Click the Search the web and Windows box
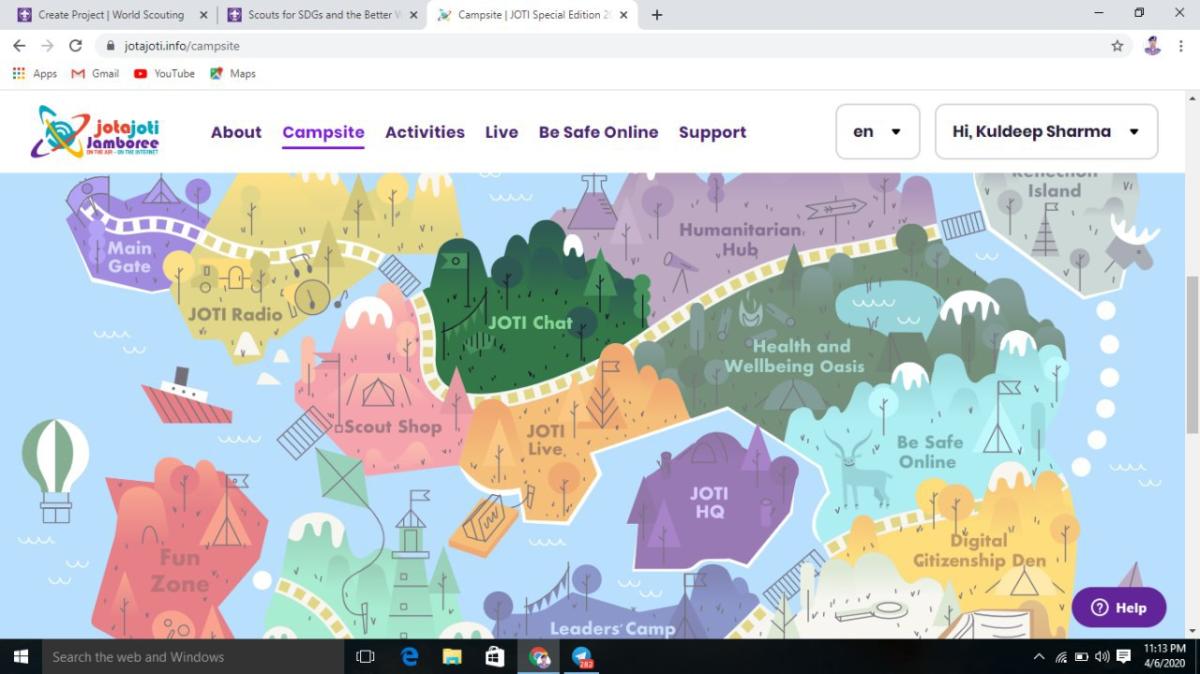The width and height of the screenshot is (1200, 674). click(x=193, y=657)
